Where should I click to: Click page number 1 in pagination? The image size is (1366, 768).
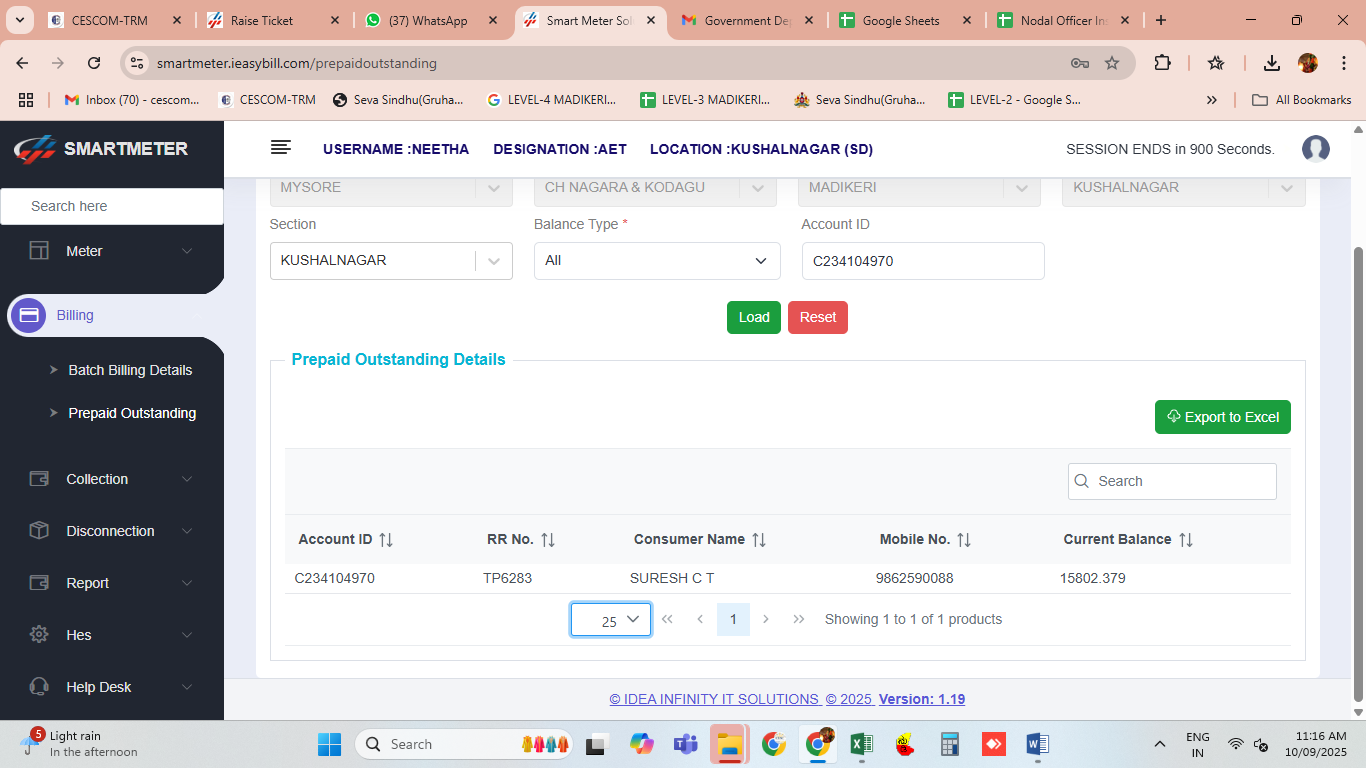[733, 619]
